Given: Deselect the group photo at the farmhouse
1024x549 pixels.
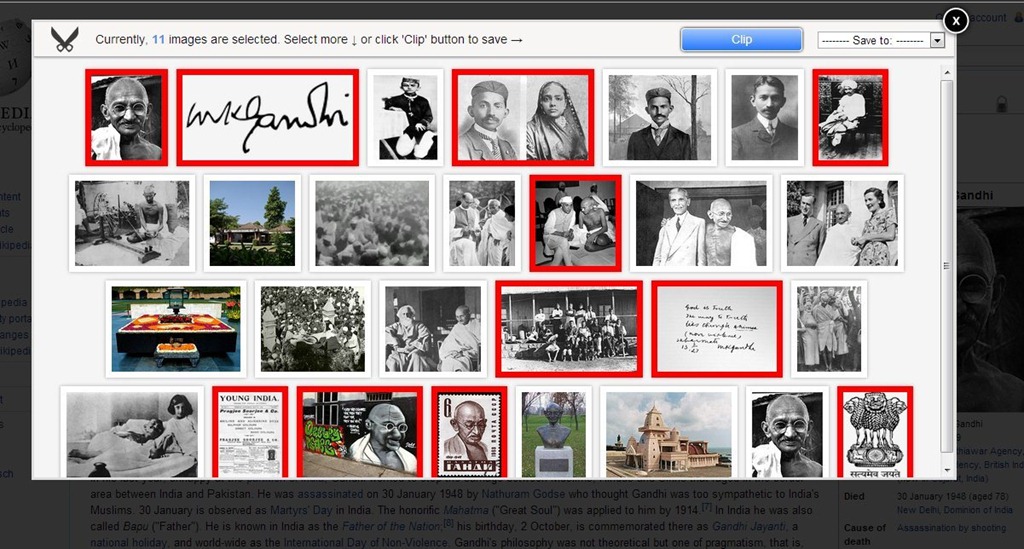Looking at the screenshot, I should (569, 329).
